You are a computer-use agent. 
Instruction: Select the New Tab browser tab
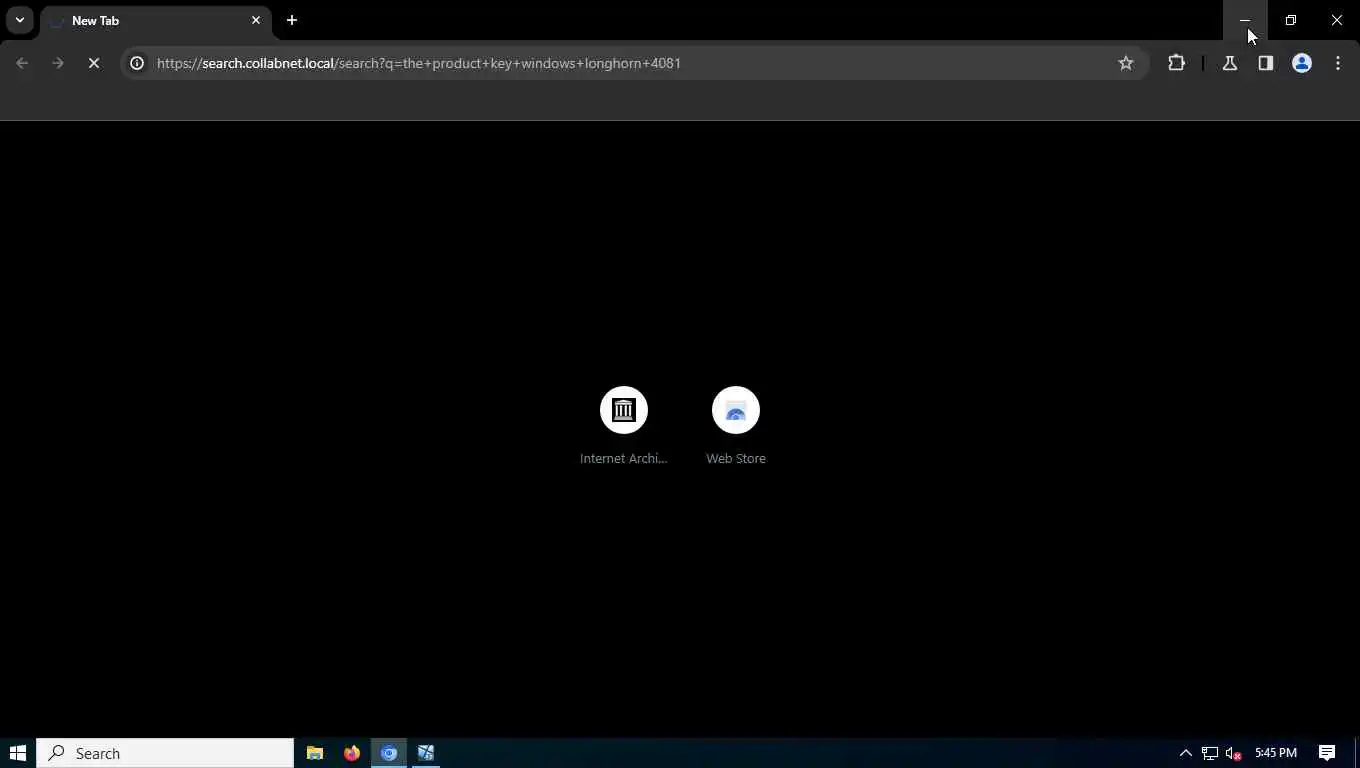click(155, 20)
